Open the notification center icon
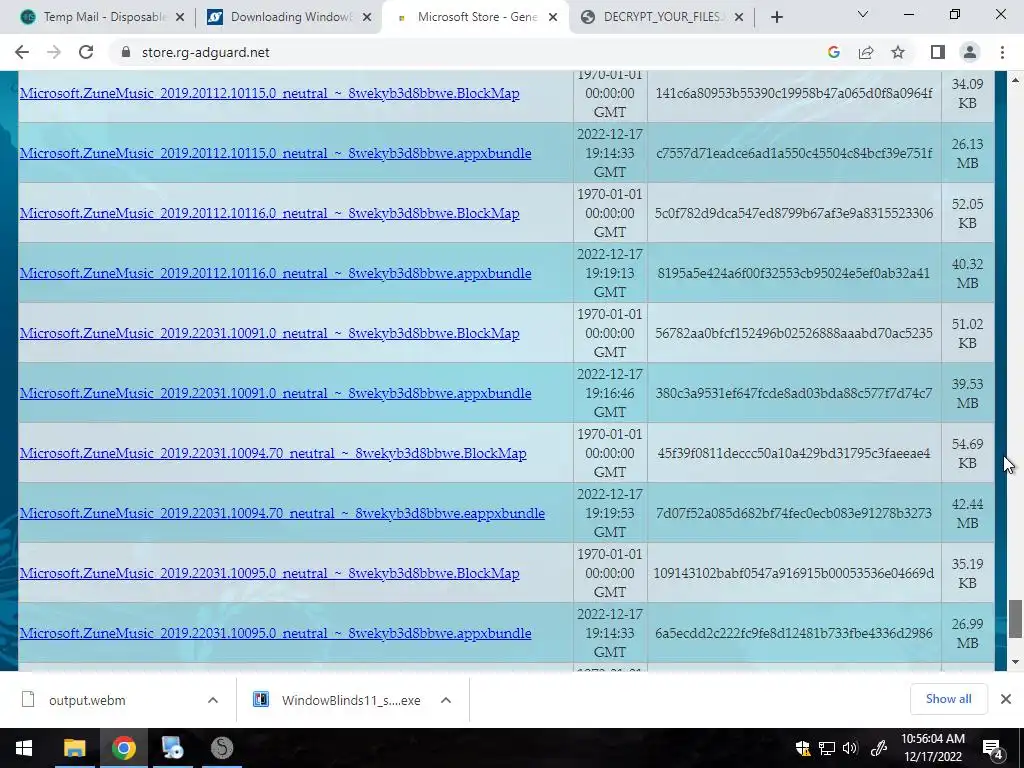The width and height of the screenshot is (1024, 768). pyautogui.click(x=993, y=748)
